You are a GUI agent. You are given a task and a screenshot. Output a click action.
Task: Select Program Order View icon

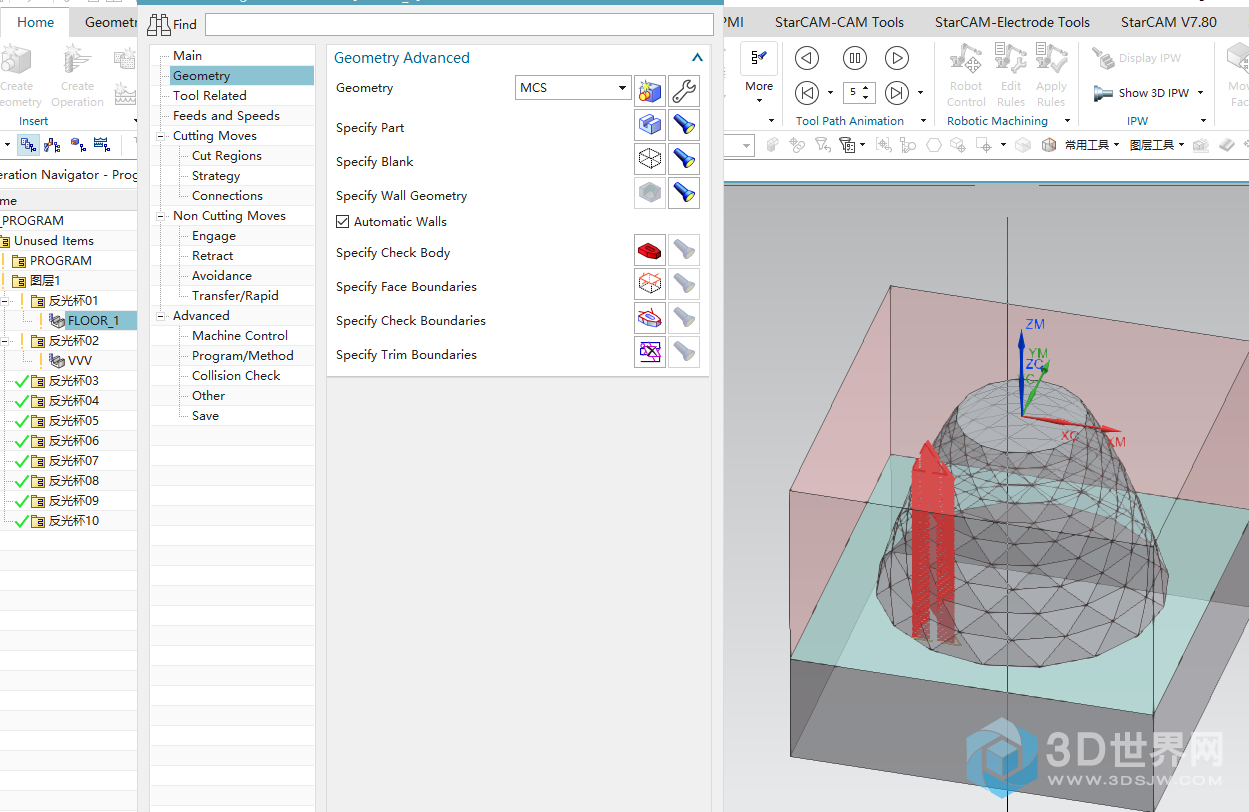[29, 146]
